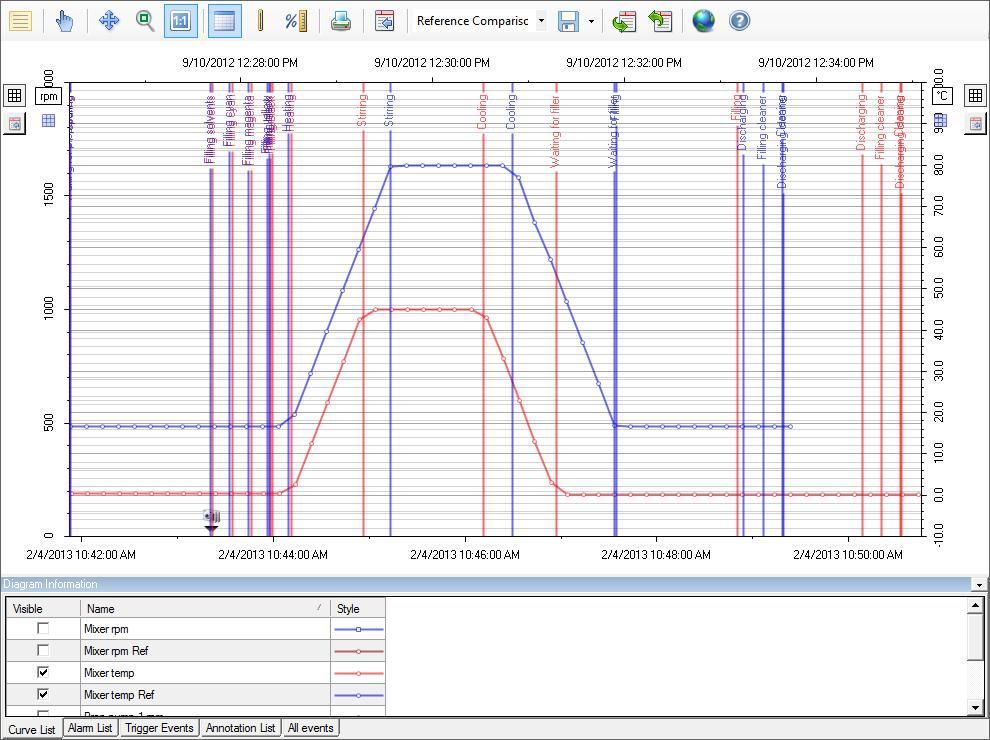
Task: Select the Mixer rpm Ref row name
Action: [116, 651]
